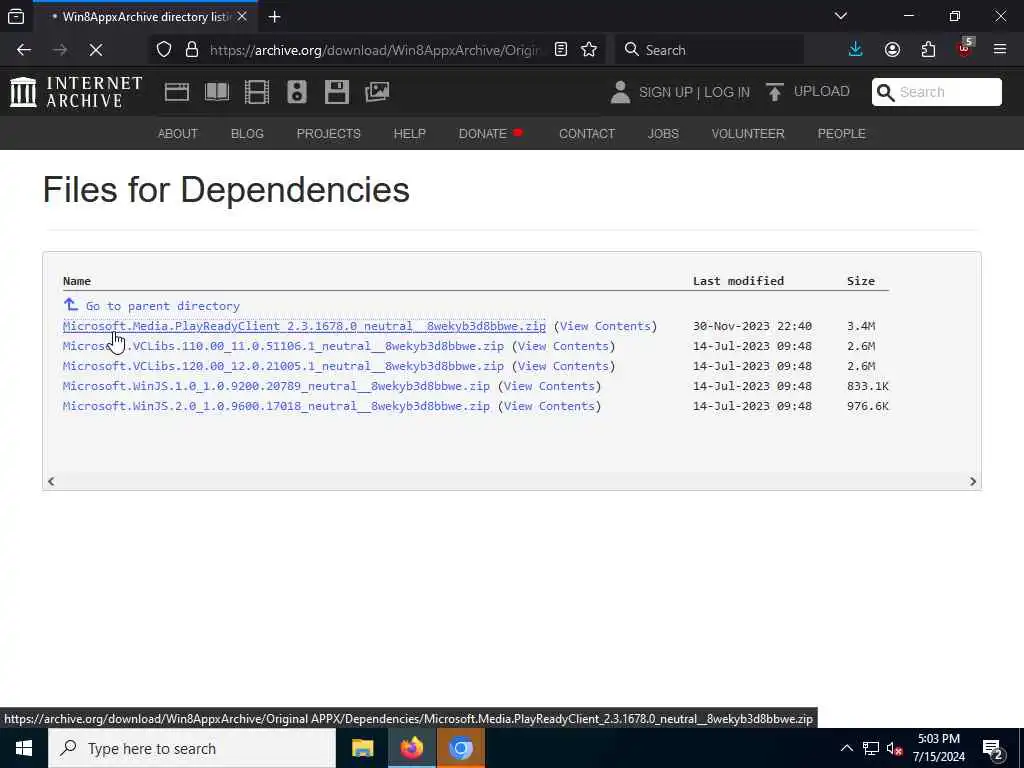Click the user avatar icon
Image resolution: width=1024 pixels, height=768 pixels.
(x=620, y=92)
